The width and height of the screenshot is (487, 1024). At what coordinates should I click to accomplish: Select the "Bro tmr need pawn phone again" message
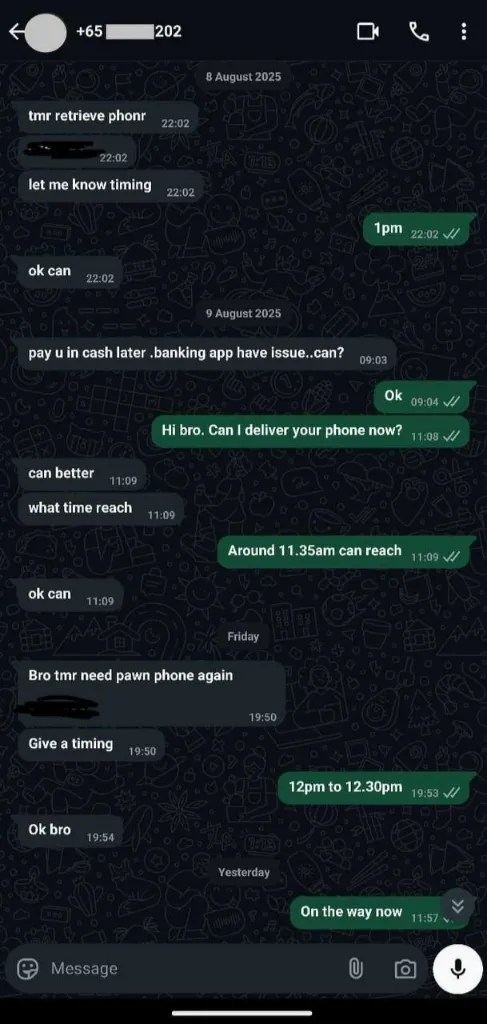tap(151, 694)
